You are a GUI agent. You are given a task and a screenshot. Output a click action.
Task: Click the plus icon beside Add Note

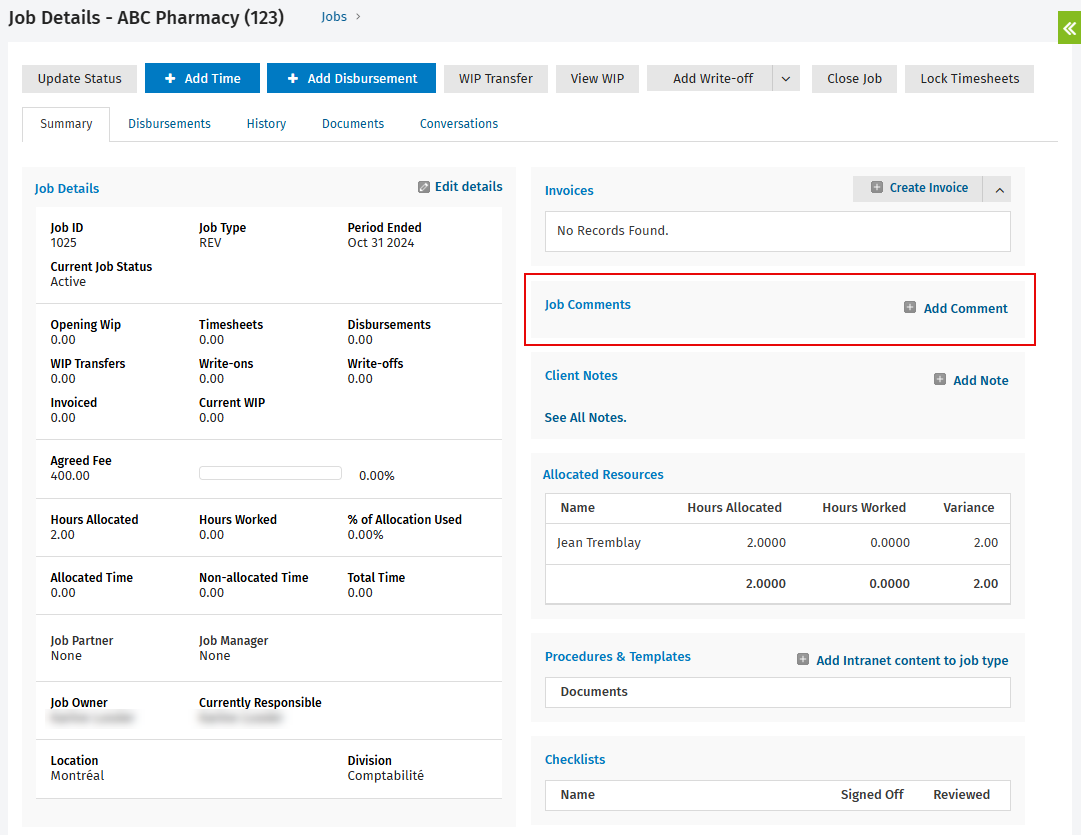coord(940,379)
